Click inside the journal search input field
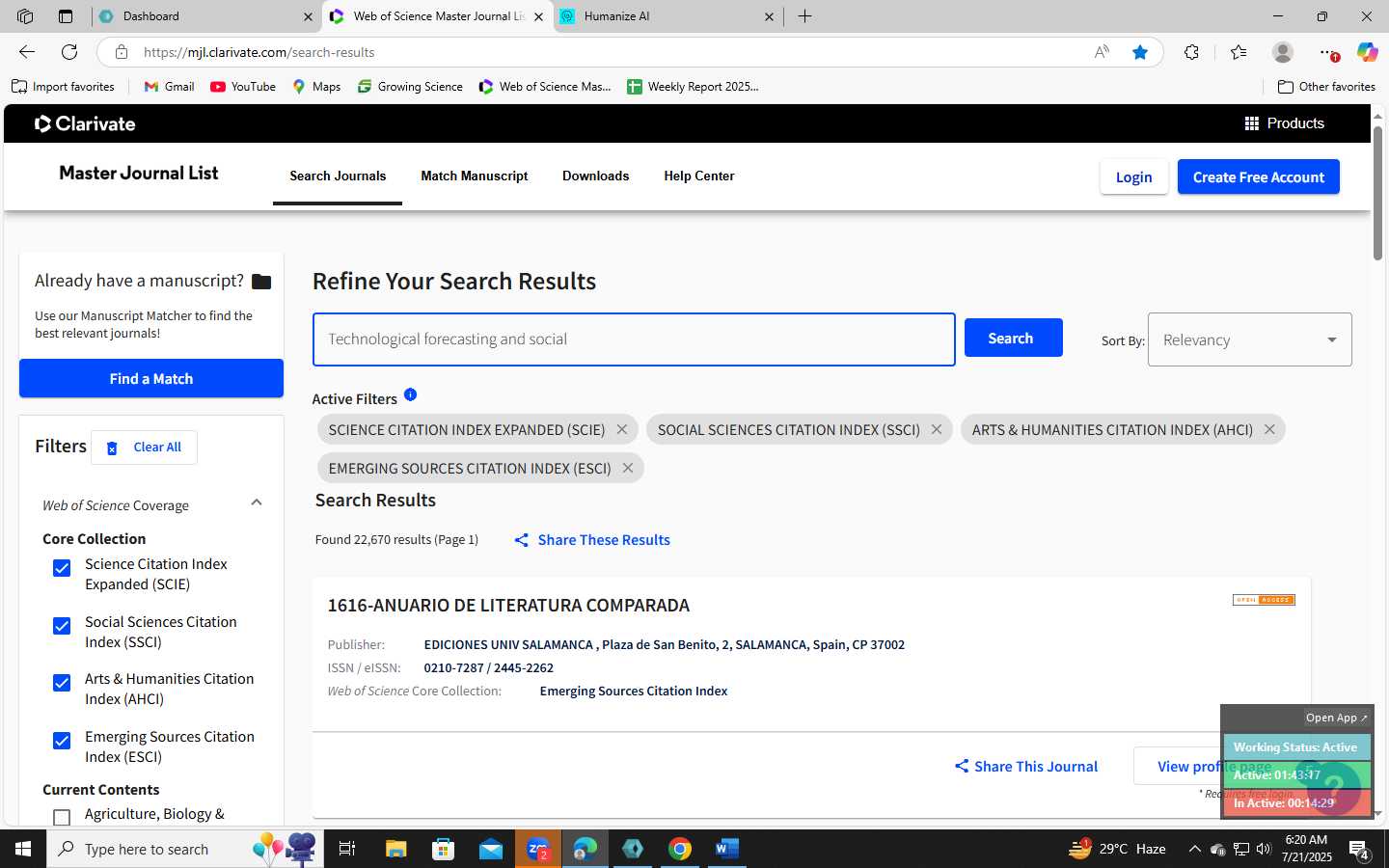The image size is (1389, 868). coord(634,339)
